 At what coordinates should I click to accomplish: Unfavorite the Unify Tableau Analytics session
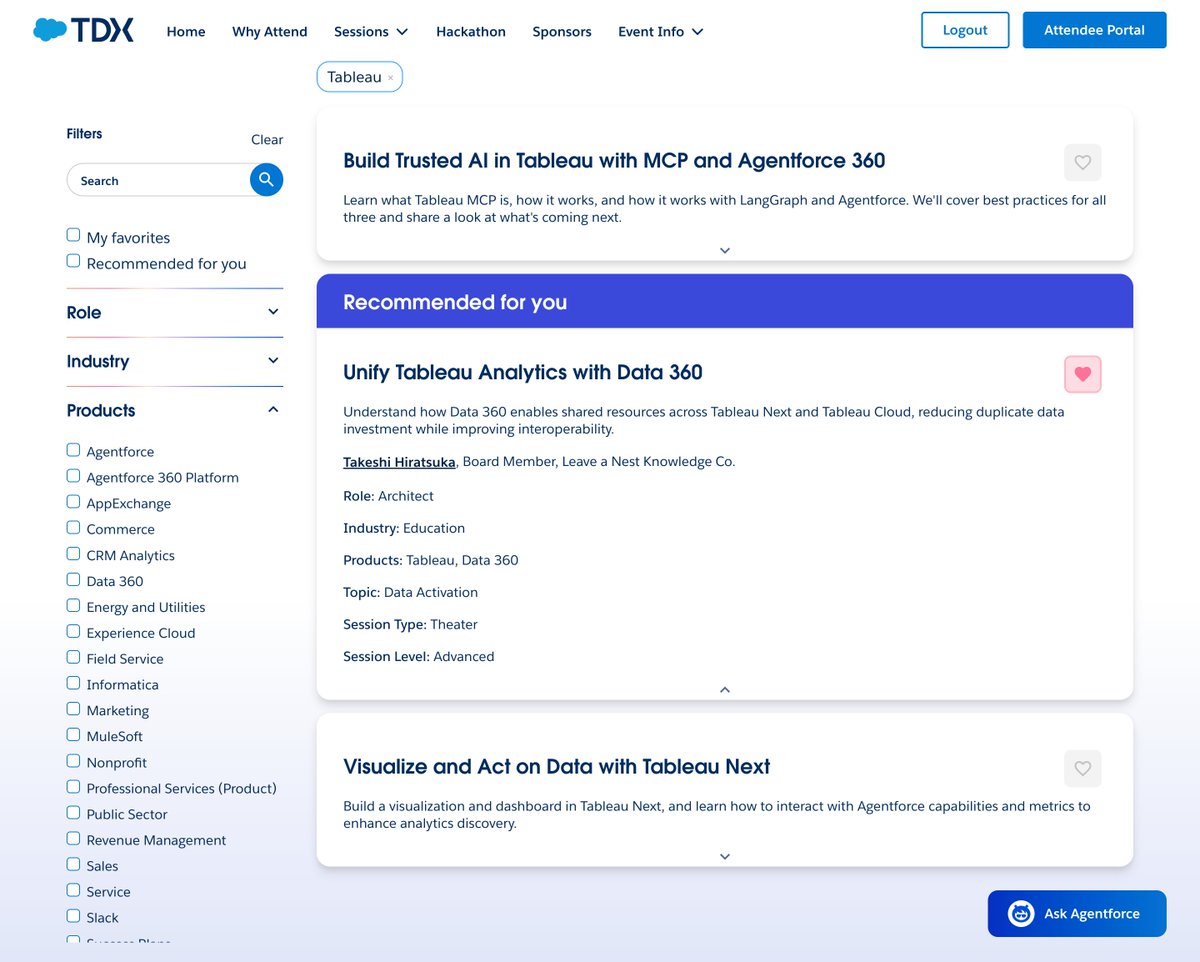[x=1082, y=374]
